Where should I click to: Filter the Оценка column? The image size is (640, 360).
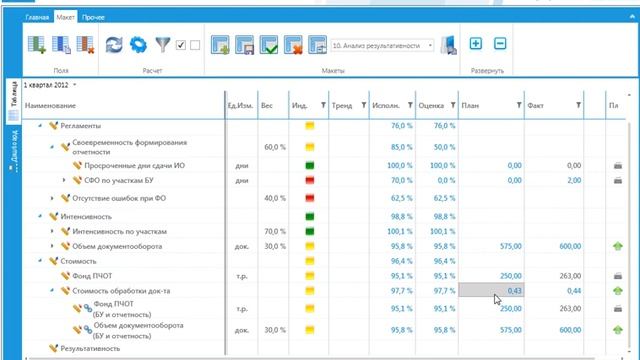(453, 105)
